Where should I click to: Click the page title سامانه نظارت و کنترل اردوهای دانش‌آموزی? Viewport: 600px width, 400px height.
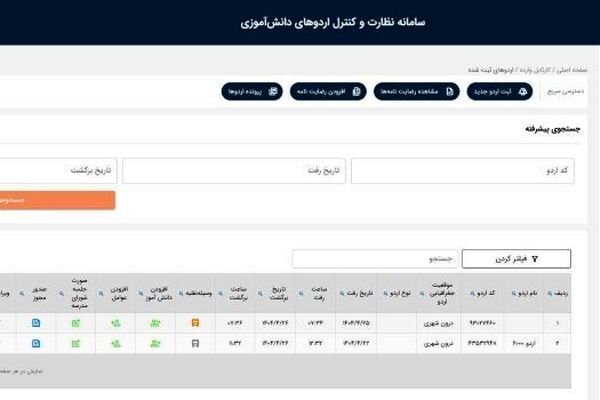[x=333, y=23]
